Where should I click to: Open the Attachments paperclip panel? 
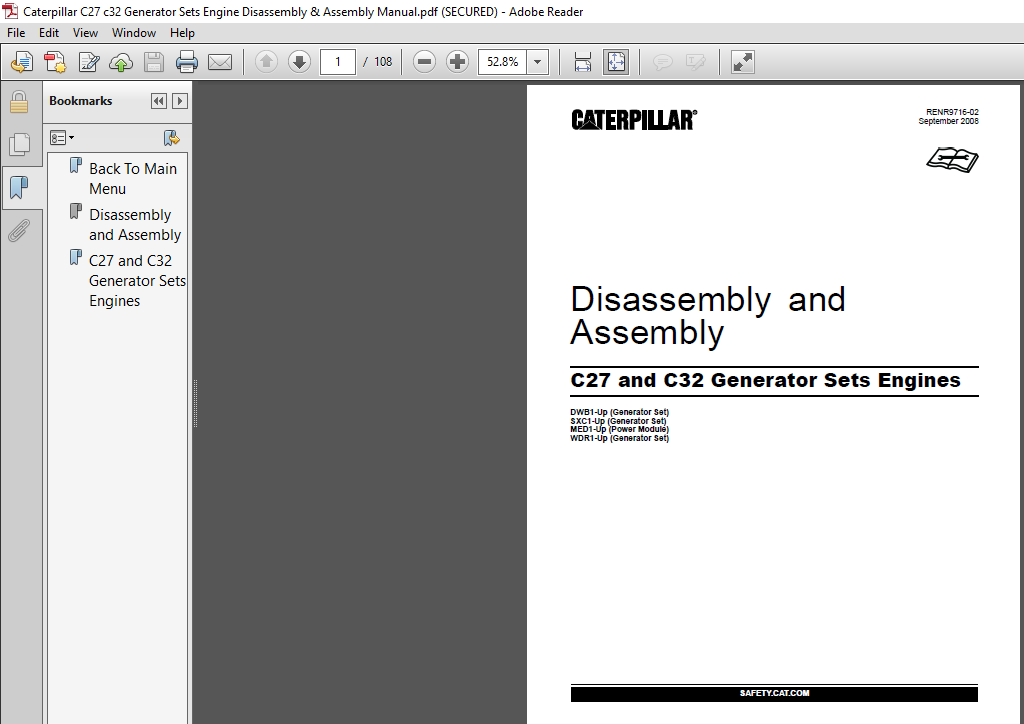[19, 230]
